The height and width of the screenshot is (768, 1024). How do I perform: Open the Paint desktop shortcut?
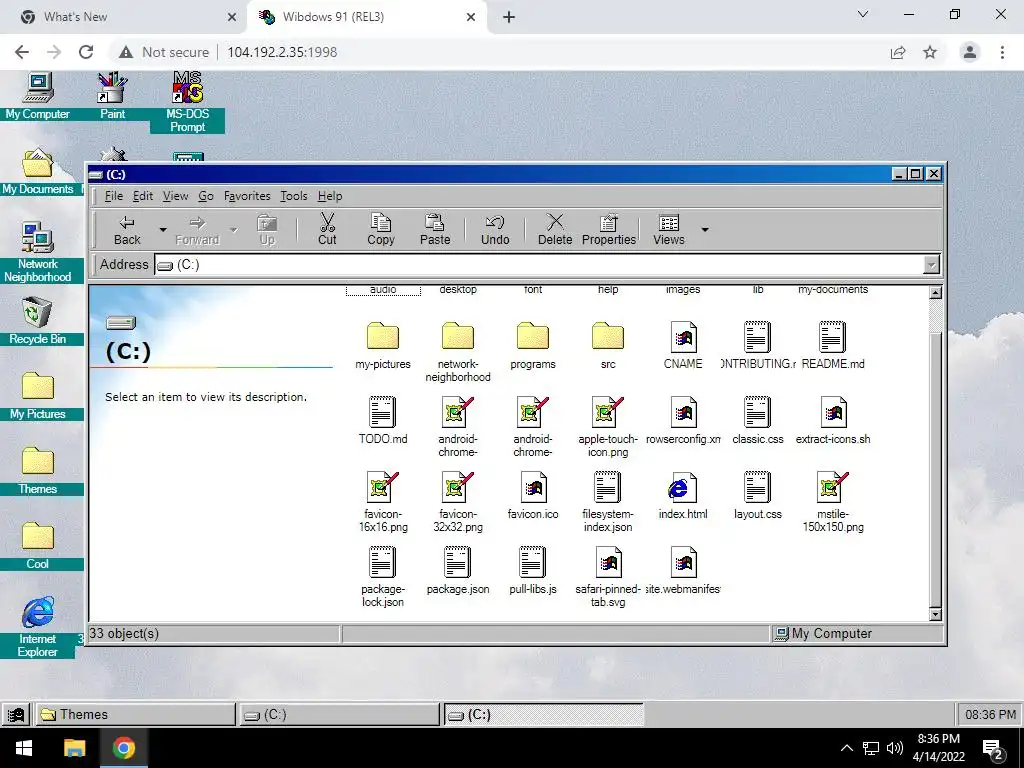pos(112,96)
